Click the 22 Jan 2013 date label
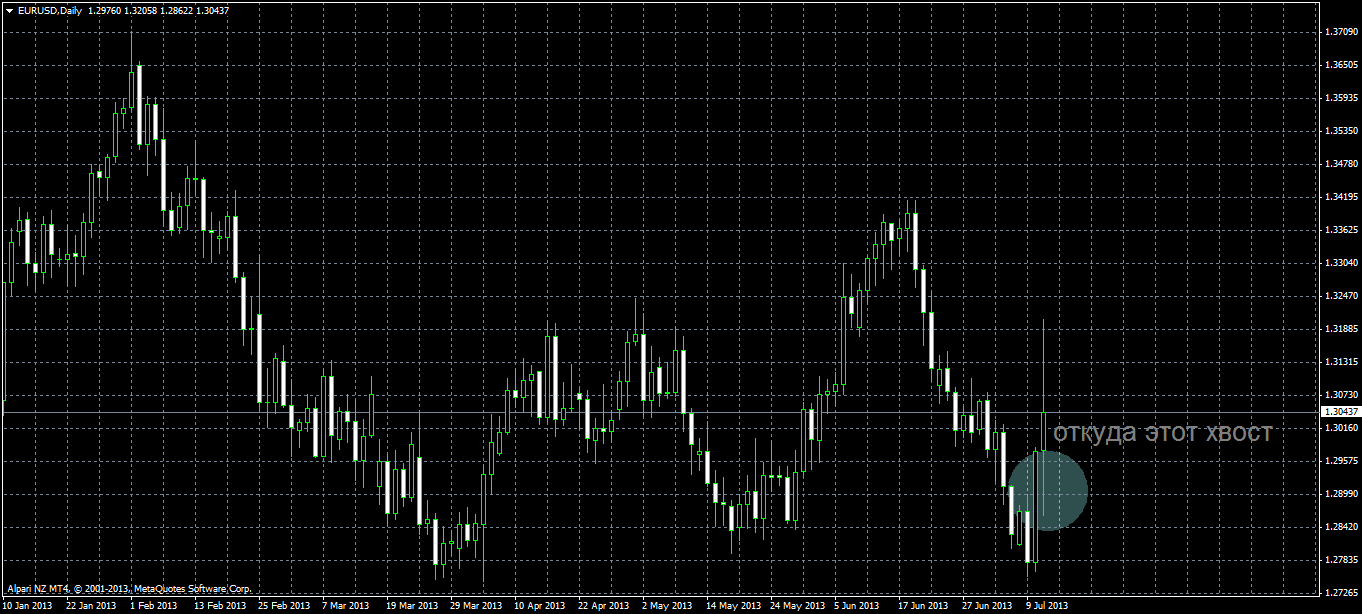 (x=92, y=606)
